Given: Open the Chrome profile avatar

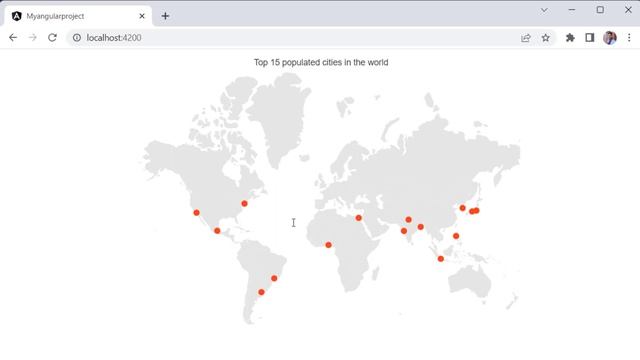Looking at the screenshot, I should click(x=610, y=38).
